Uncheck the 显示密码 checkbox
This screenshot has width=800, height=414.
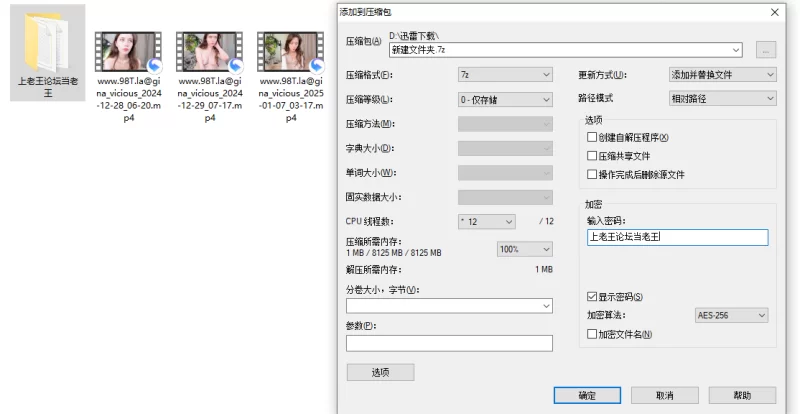(x=591, y=297)
